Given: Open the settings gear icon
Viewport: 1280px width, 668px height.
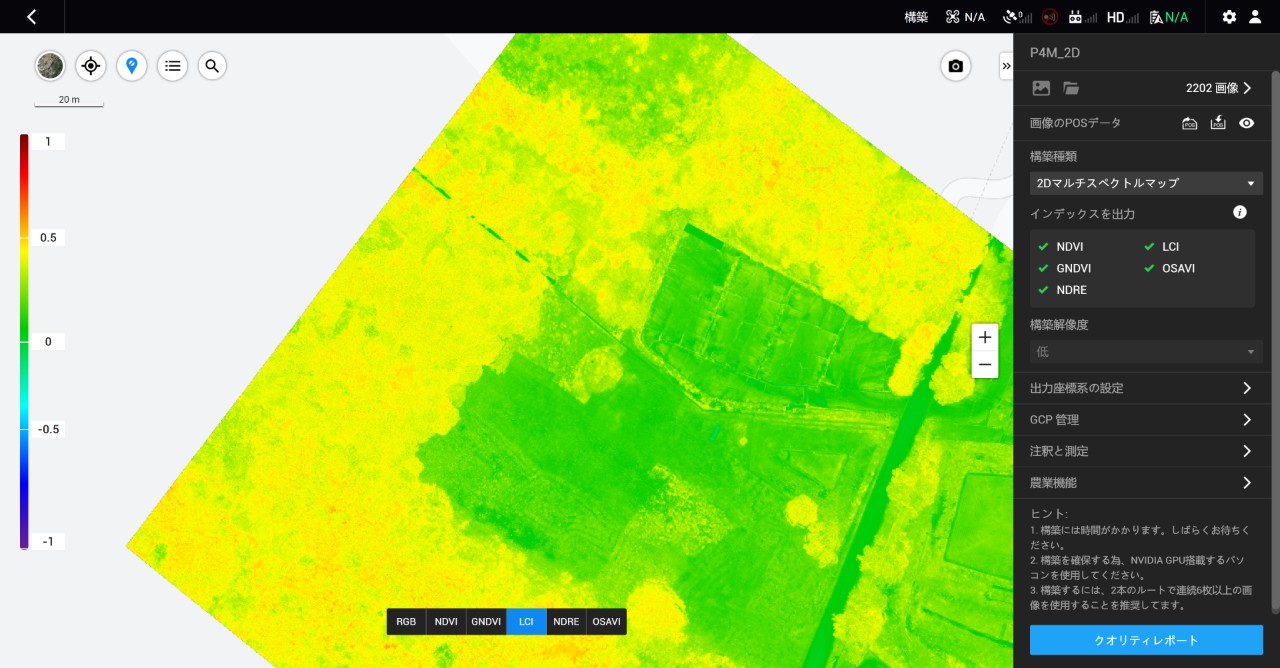Looking at the screenshot, I should click(1229, 17).
